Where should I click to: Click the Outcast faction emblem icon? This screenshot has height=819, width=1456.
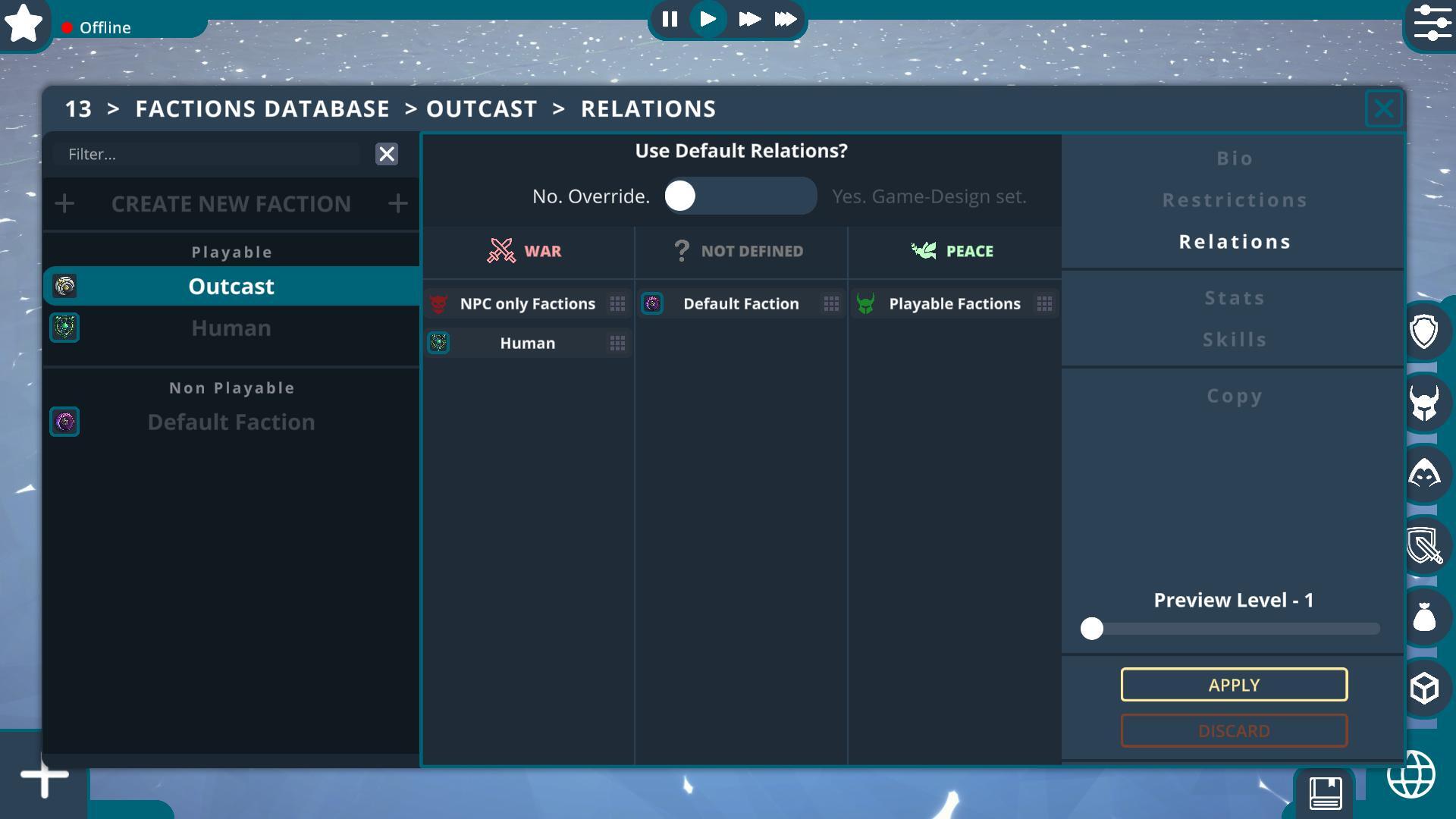pyautogui.click(x=64, y=287)
